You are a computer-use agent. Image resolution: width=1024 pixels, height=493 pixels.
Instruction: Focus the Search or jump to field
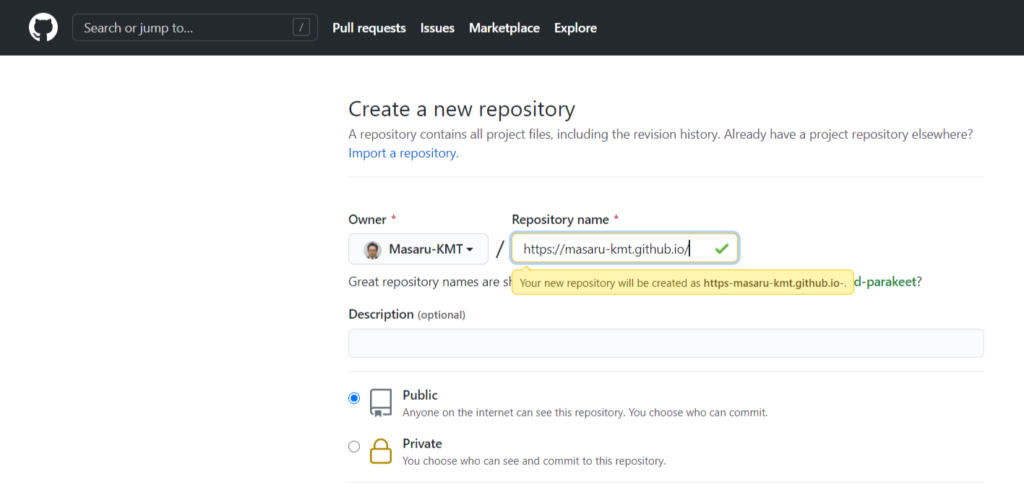click(x=180, y=28)
